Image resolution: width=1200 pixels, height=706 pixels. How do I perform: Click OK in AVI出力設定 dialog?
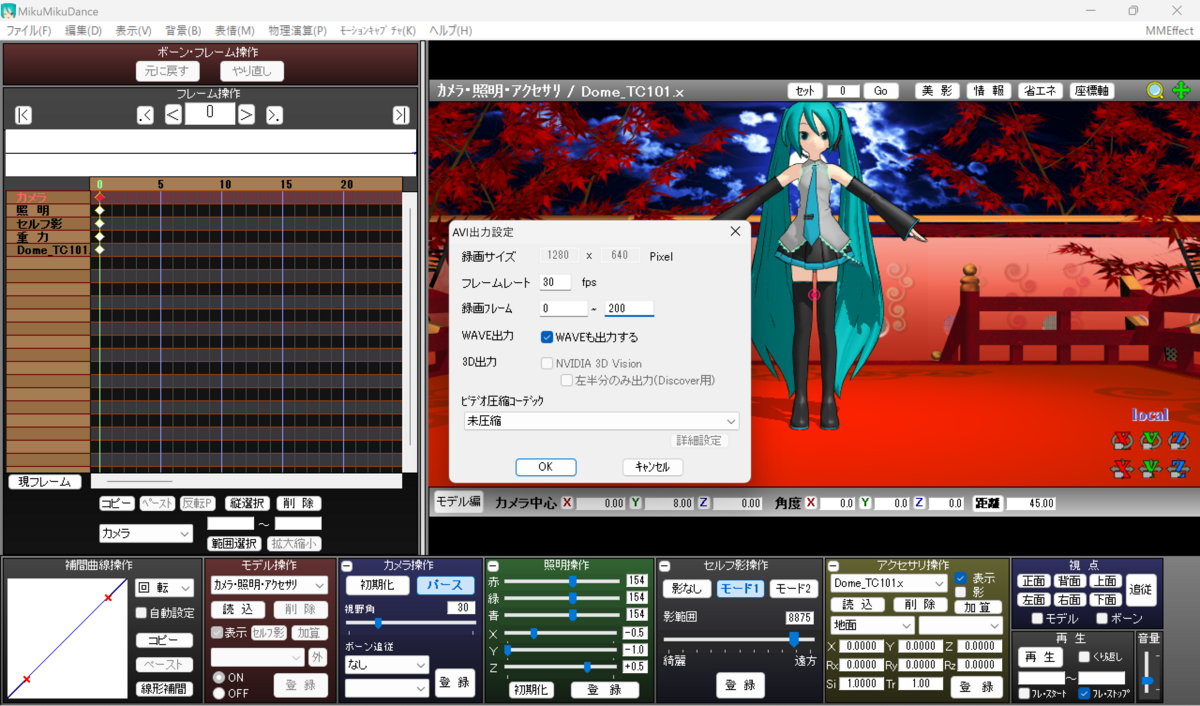tap(545, 467)
